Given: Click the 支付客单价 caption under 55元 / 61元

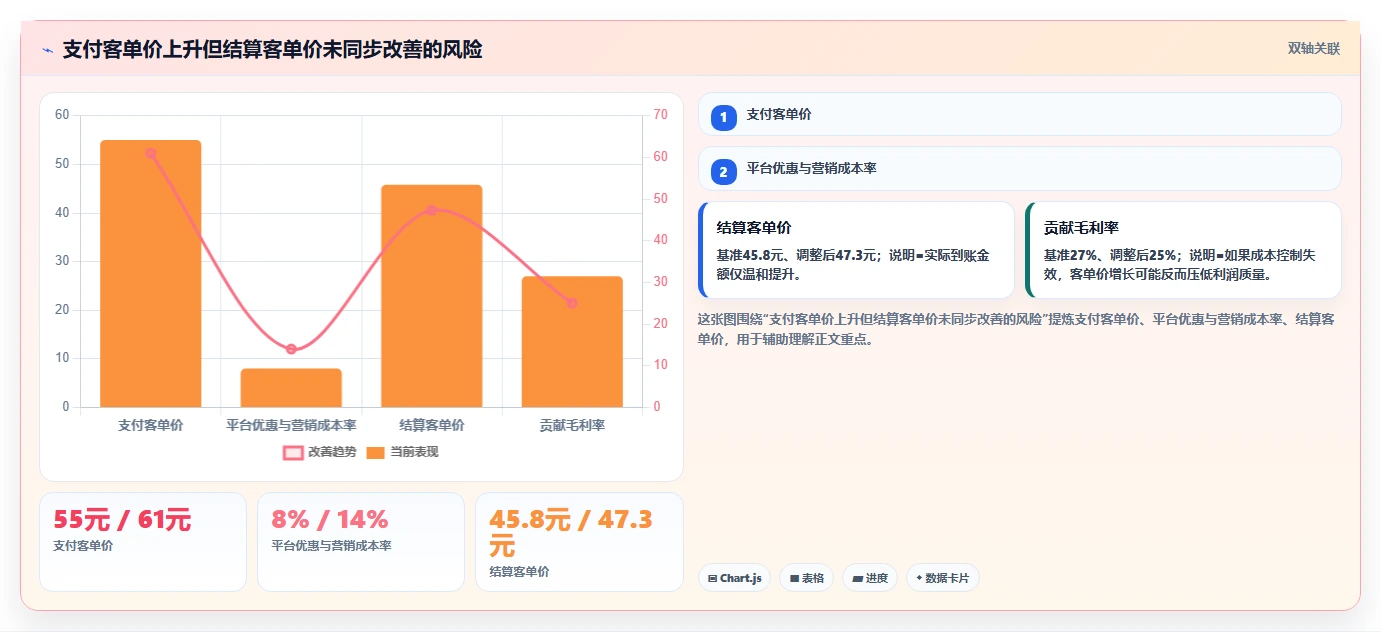Looking at the screenshot, I should click(x=83, y=546).
